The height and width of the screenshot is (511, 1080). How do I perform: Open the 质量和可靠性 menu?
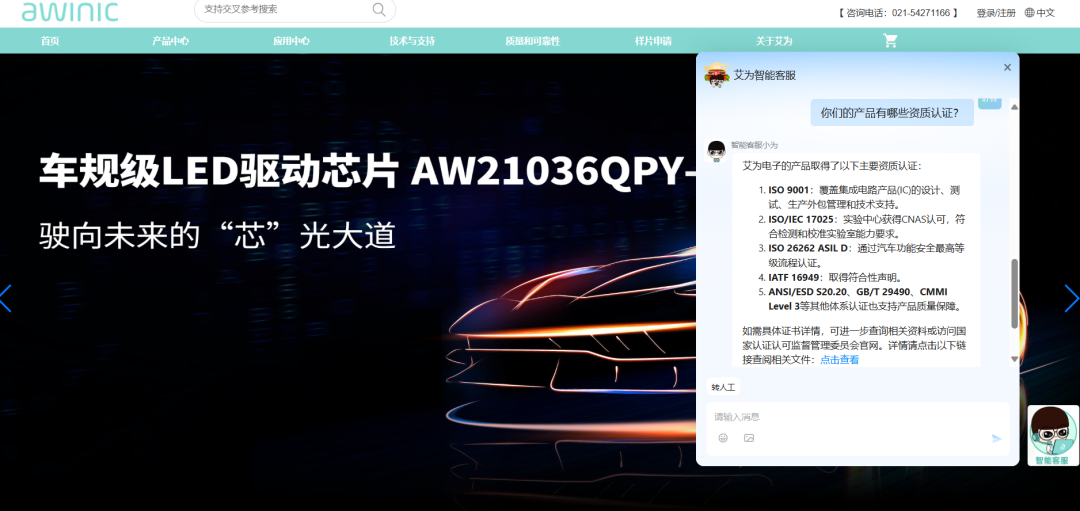pos(532,41)
